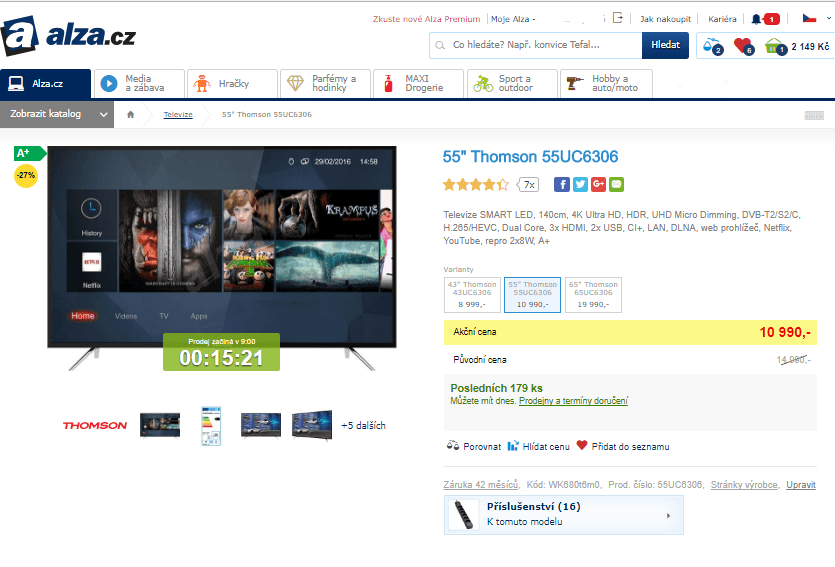Click the Porovnat compare icon
The height and width of the screenshot is (567, 835).
tap(453, 446)
